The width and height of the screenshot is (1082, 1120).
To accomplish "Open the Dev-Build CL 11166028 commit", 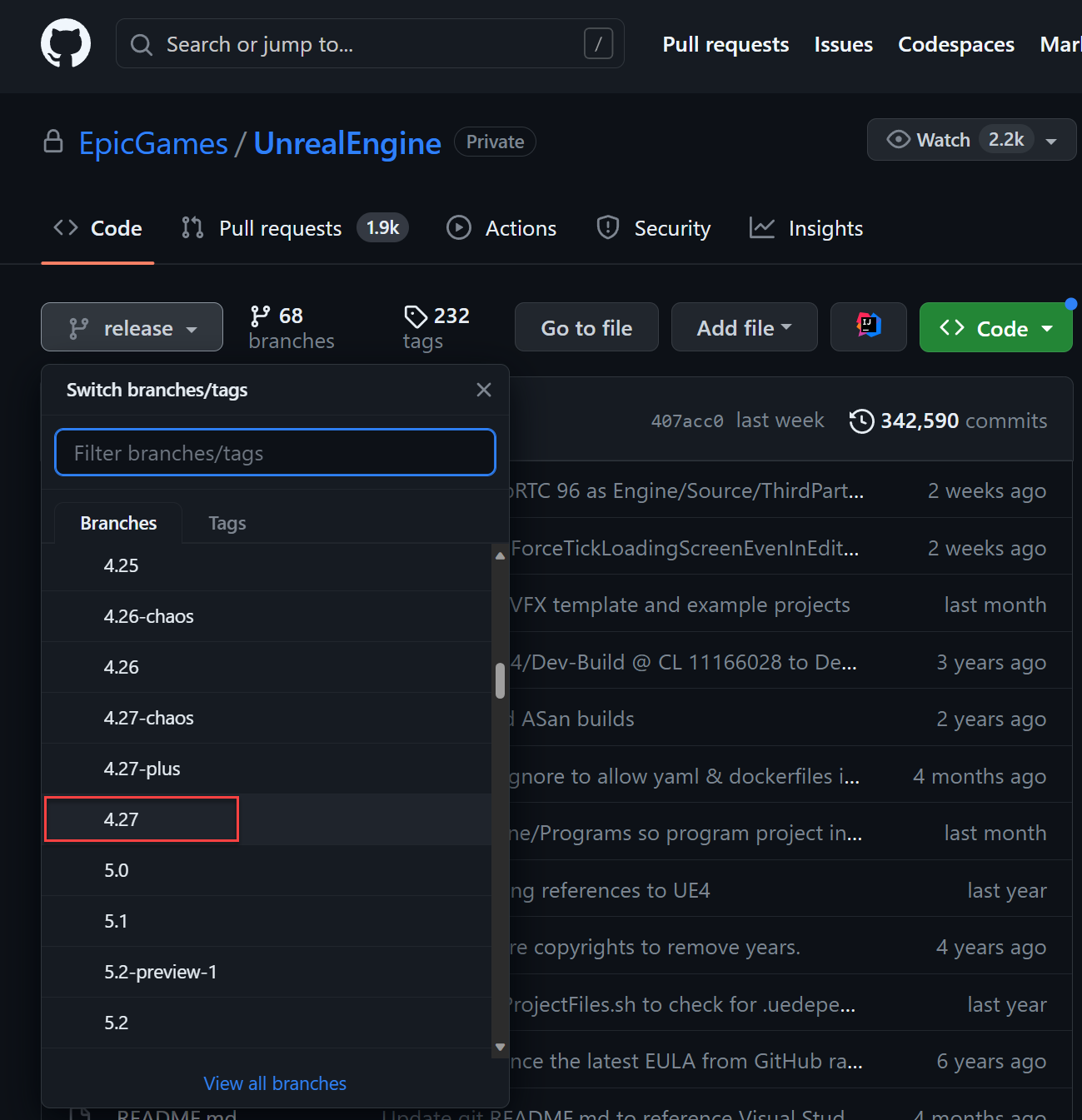I will (x=684, y=663).
